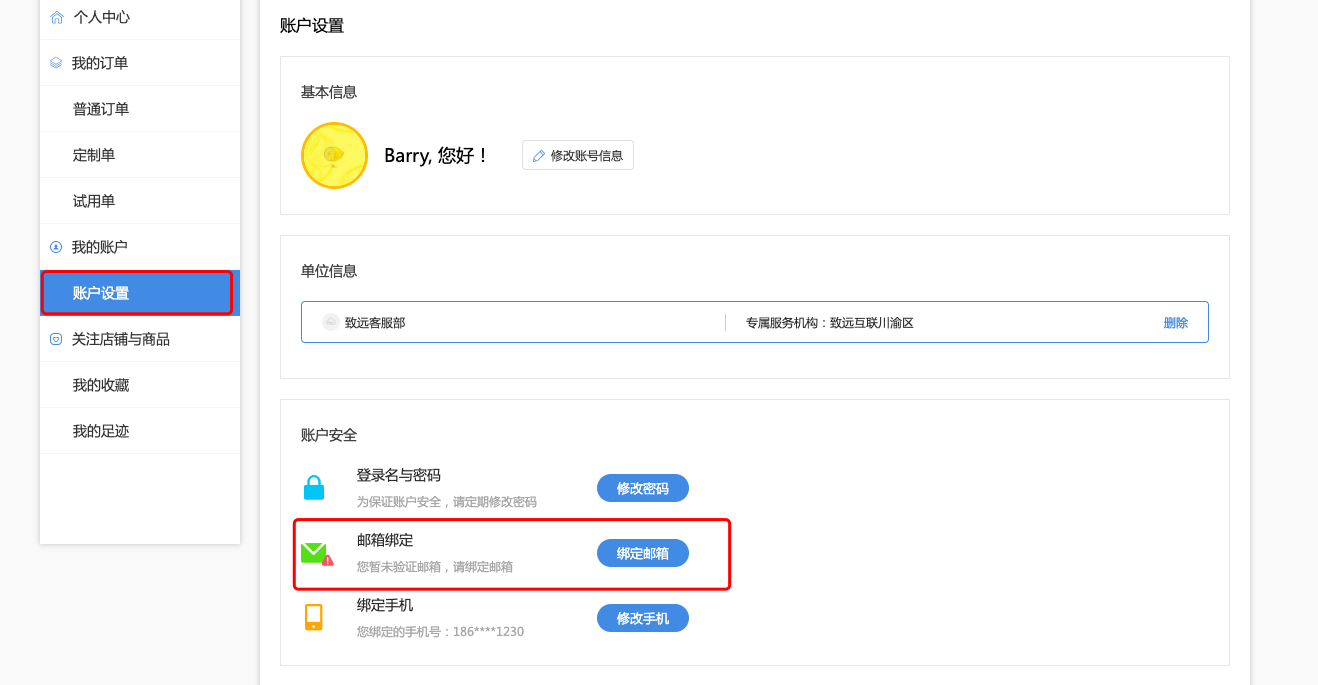
Task: Click the 绑定邮箱 button
Action: (643, 553)
